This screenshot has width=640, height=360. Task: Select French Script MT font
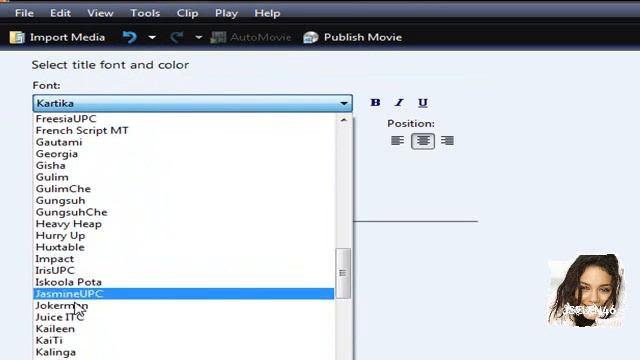click(x=183, y=131)
